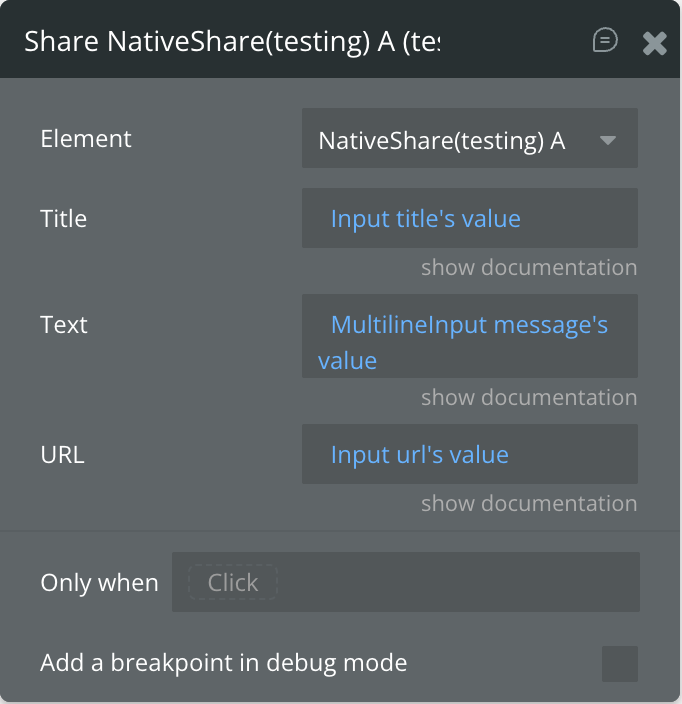Click empty space in the Only when condition box
This screenshot has height=704, width=682.
coord(460,582)
